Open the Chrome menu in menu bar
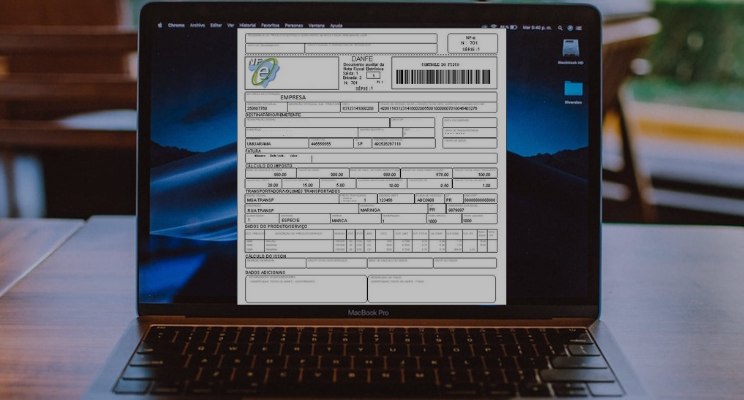 pos(176,25)
